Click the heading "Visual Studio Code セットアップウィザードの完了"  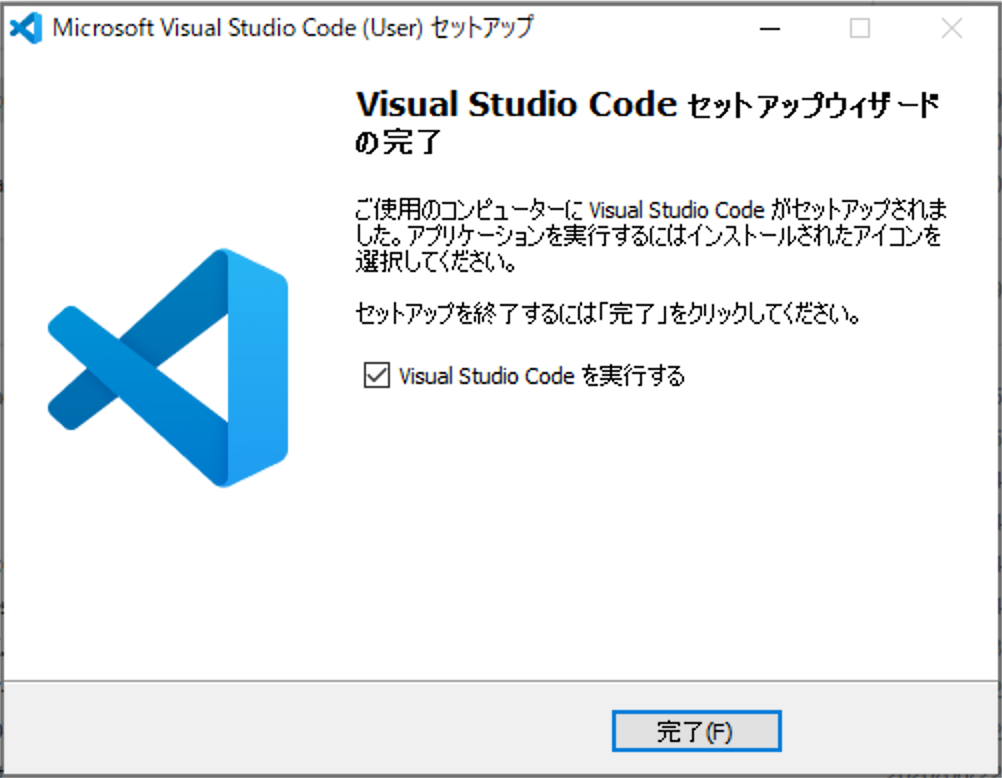click(x=647, y=122)
